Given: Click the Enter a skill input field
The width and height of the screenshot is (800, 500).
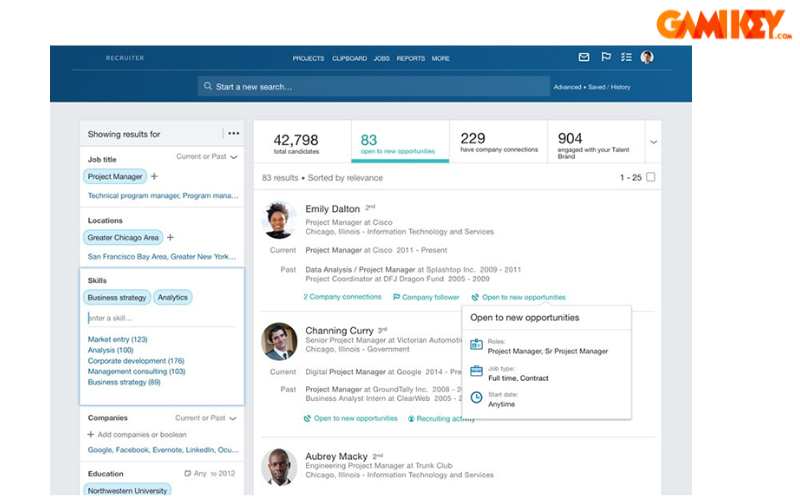Looking at the screenshot, I should (162, 318).
